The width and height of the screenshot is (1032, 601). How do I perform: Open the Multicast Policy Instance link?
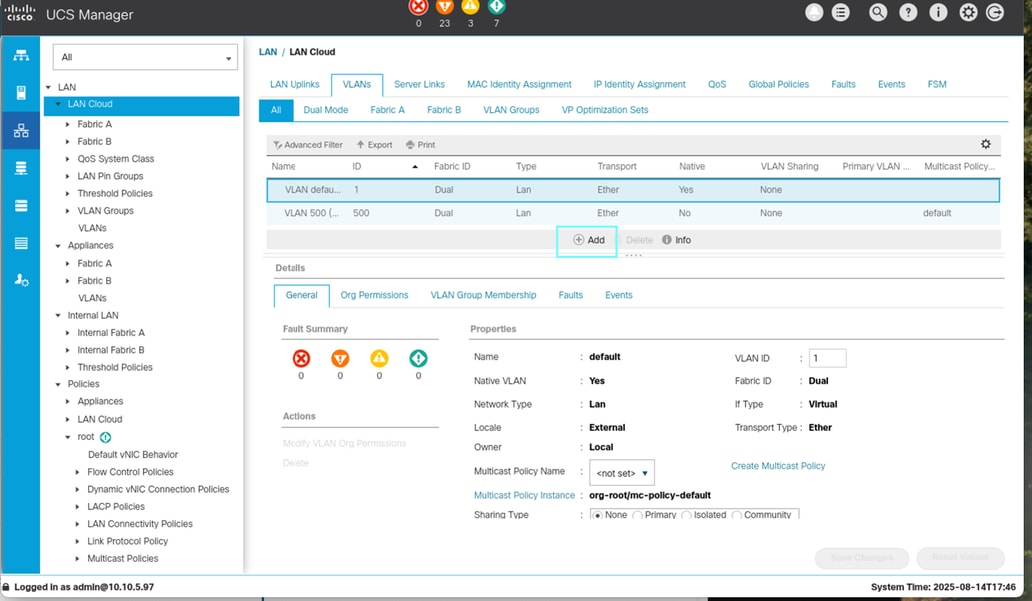point(525,496)
